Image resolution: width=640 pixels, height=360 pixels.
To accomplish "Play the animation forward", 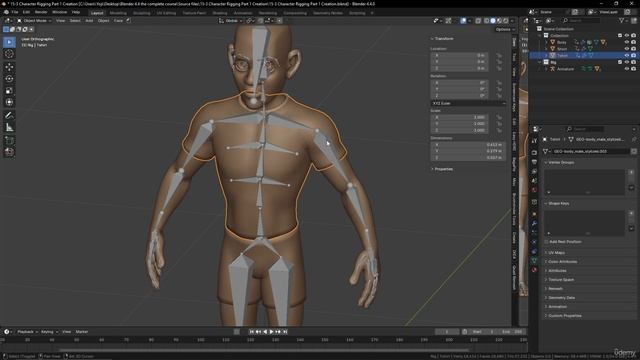I will click(271, 332).
